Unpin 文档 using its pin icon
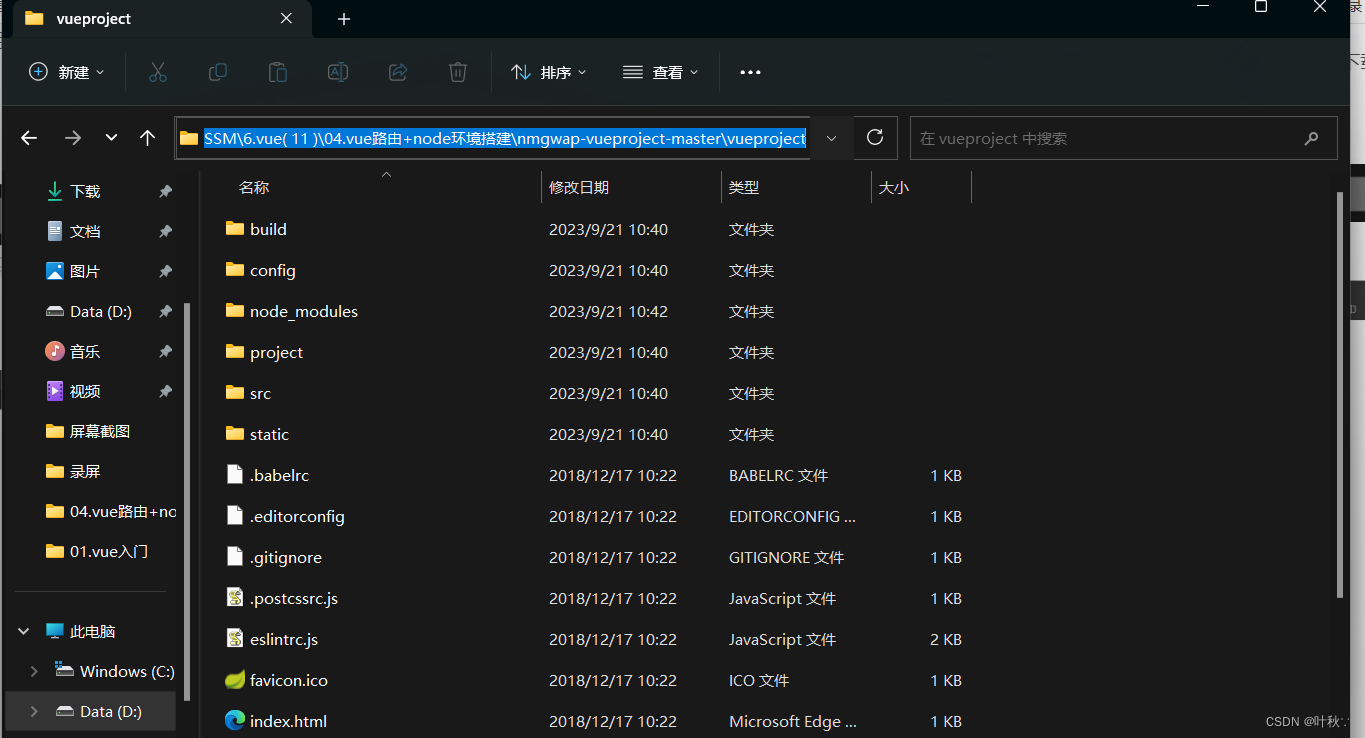This screenshot has width=1365, height=738. pos(166,231)
